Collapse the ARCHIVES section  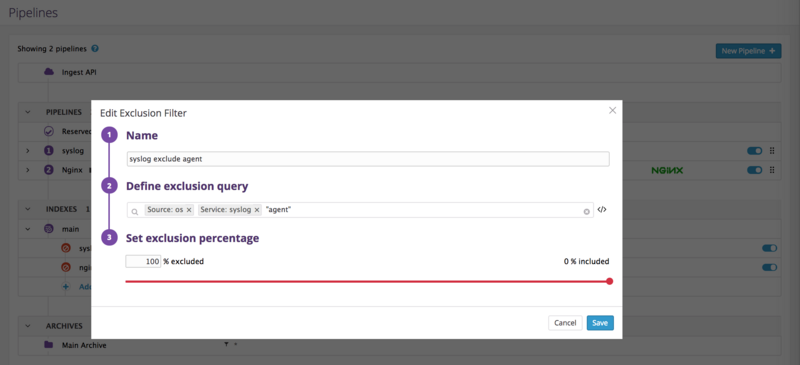click(28, 326)
